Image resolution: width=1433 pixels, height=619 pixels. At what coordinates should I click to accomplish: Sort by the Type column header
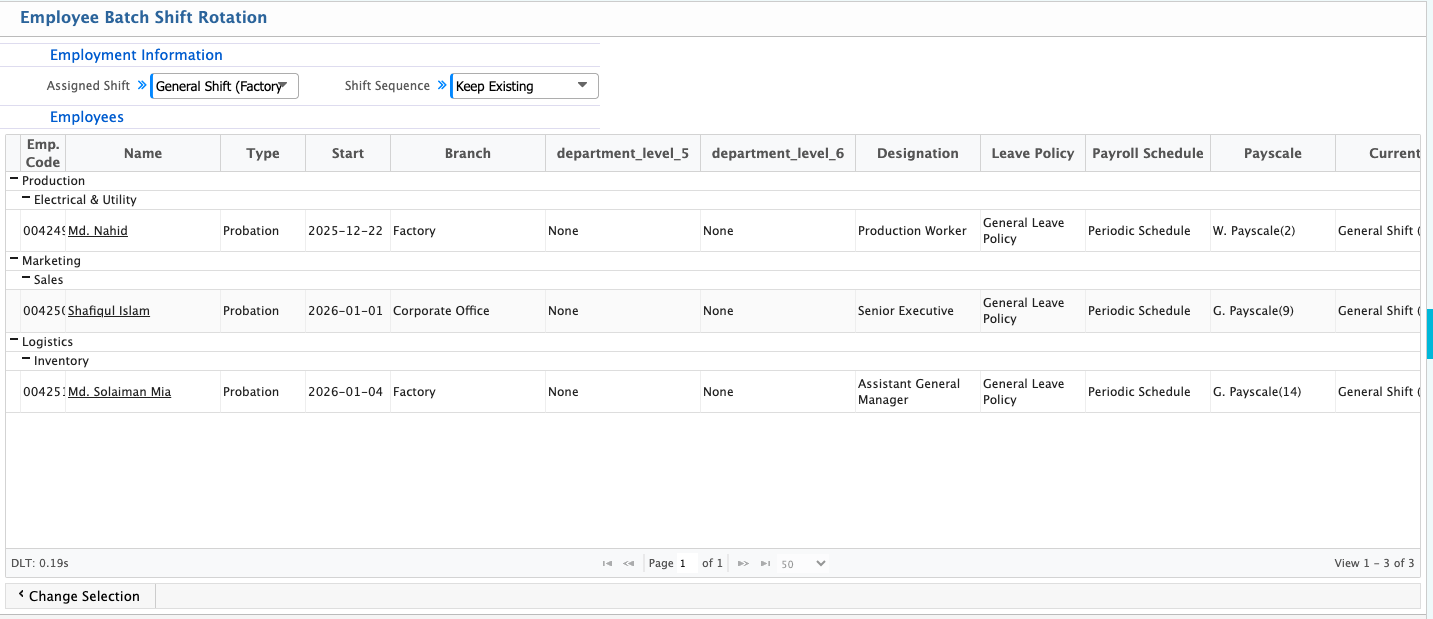pyautogui.click(x=263, y=153)
